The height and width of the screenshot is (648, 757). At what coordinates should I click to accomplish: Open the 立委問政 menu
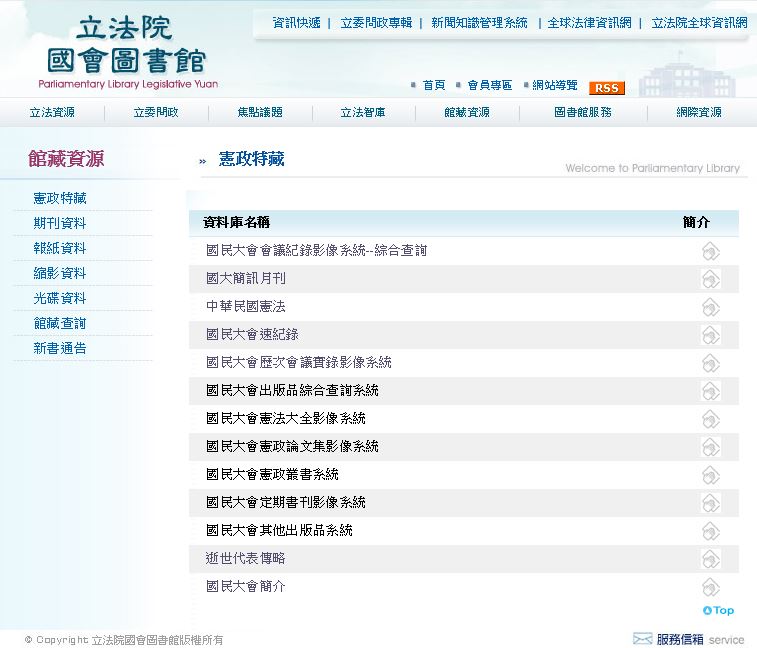[156, 113]
